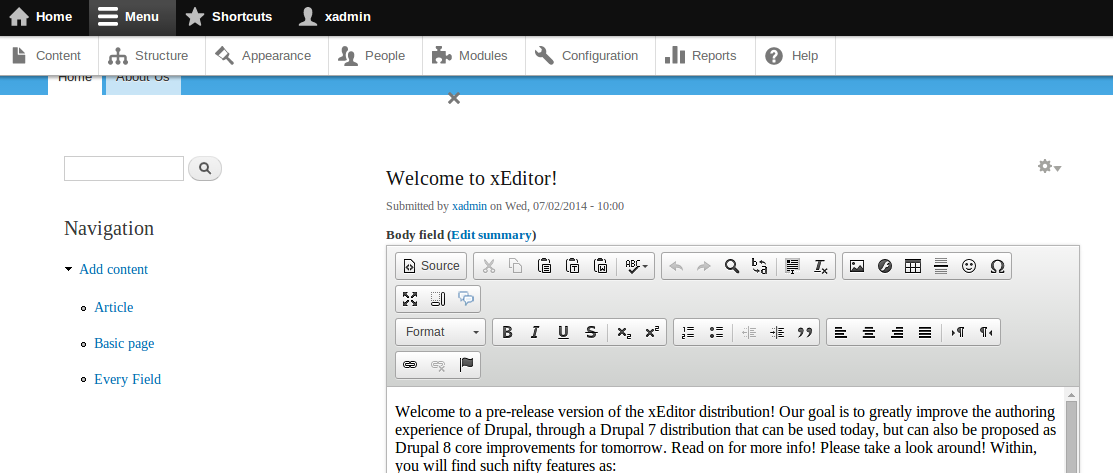1113x473 pixels.
Task: Insert an anchor using the flag icon
Action: click(466, 365)
